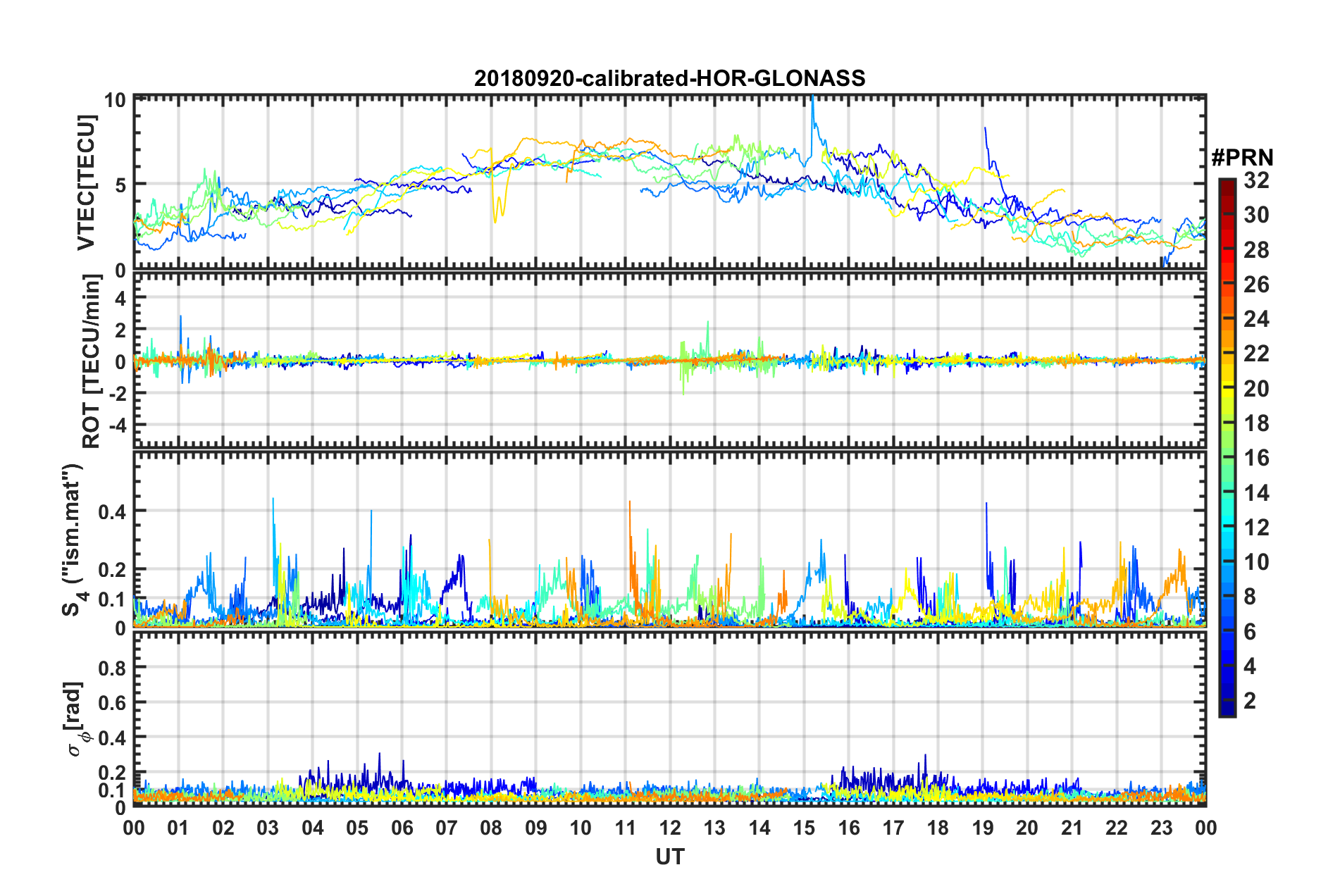The image size is (1340, 896).
Task: Click the 18 label on PRN colorbar
Action: (x=1257, y=423)
